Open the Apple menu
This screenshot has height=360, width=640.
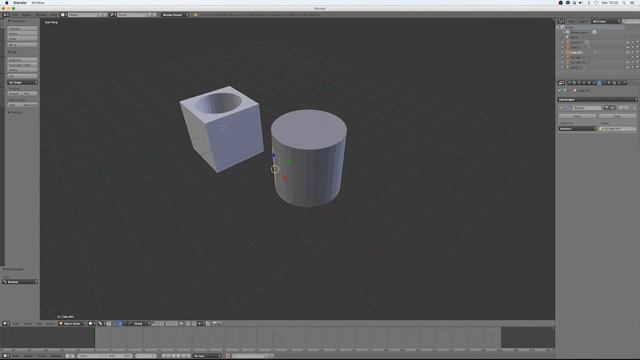coord(7,2)
